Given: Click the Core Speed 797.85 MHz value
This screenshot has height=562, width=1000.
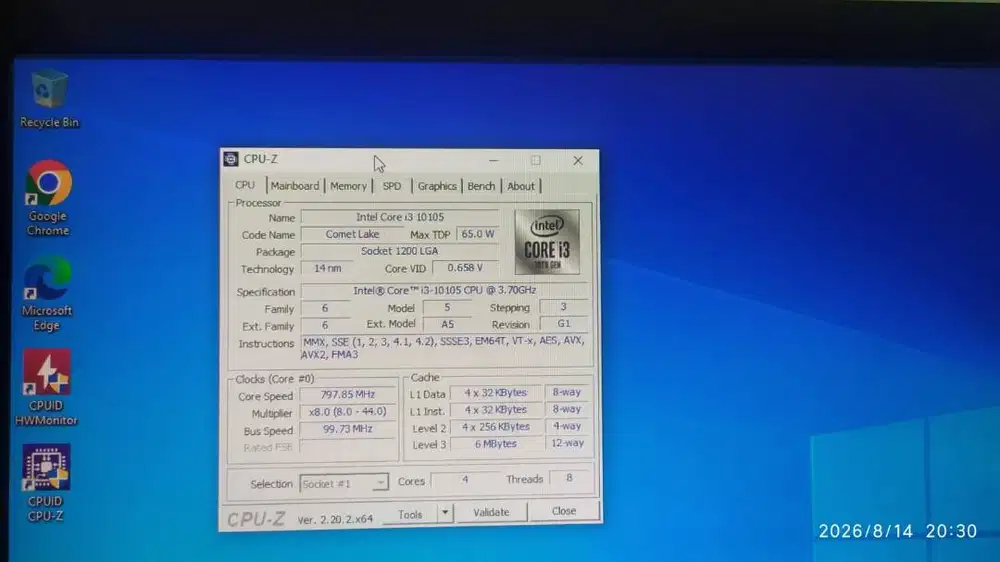Looking at the screenshot, I should [348, 395].
